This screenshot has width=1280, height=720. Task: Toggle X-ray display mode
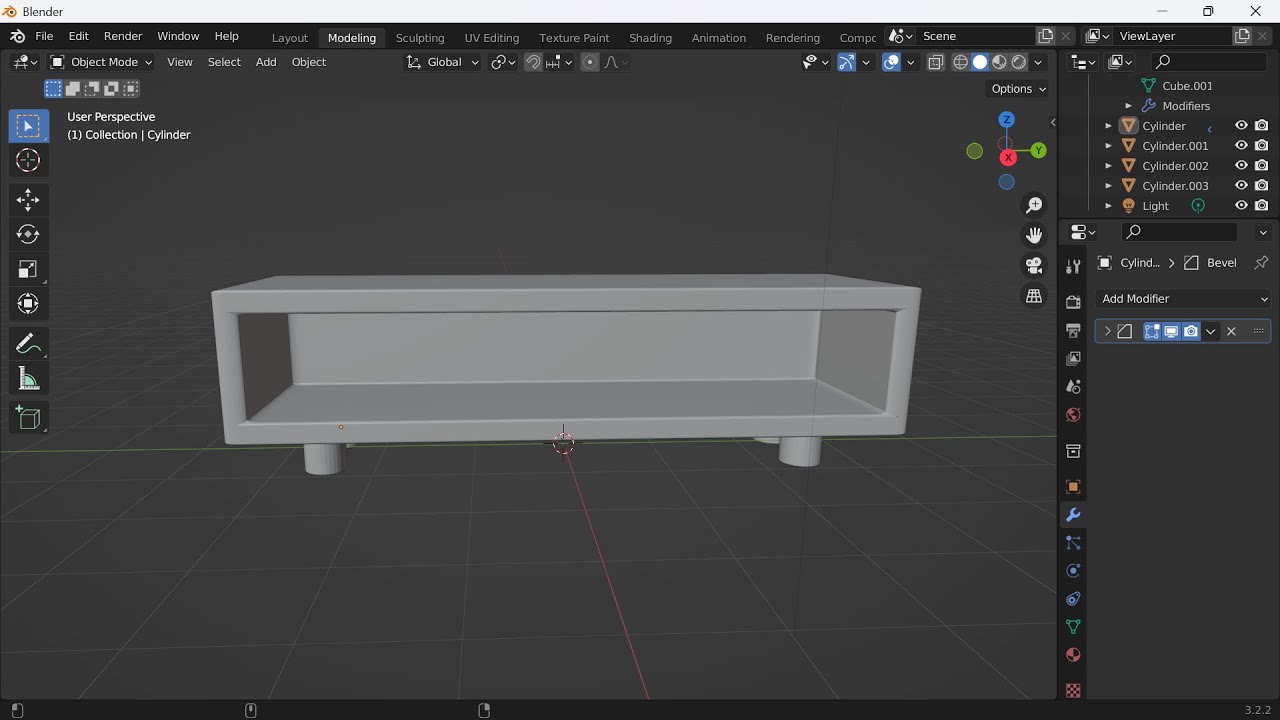(936, 62)
